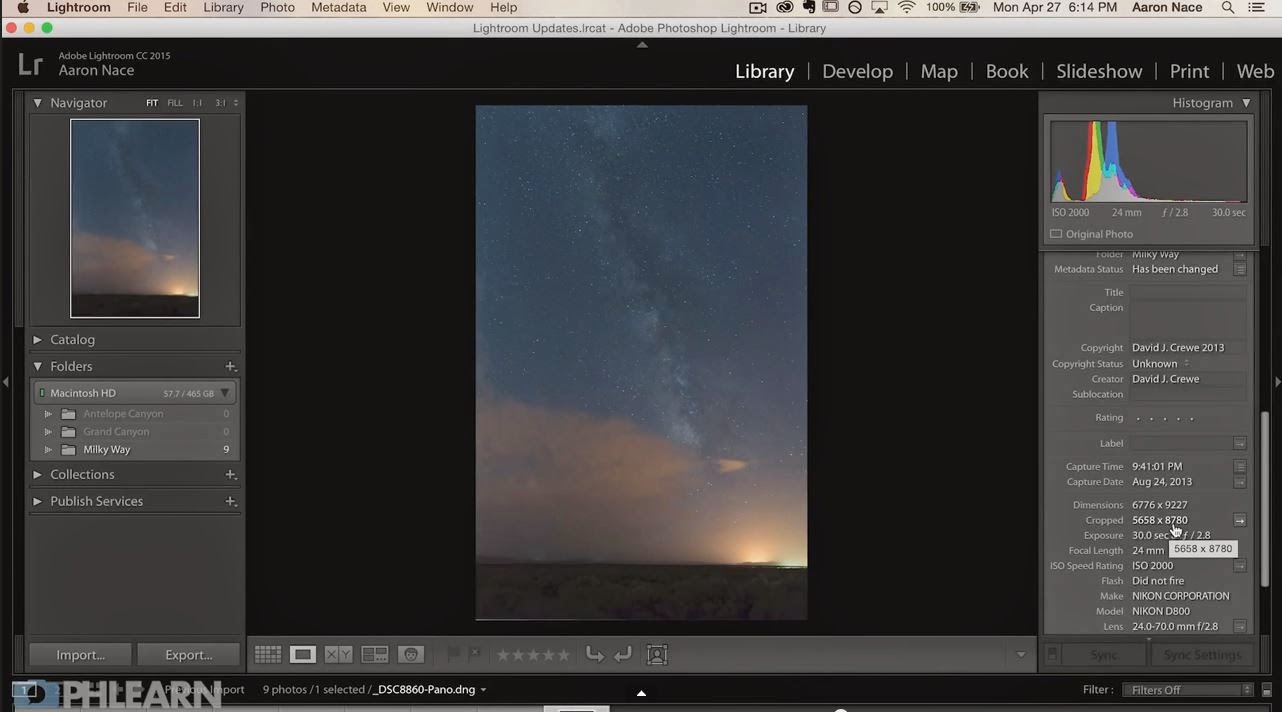Viewport: 1282px width, 712px height.
Task: Click the Export button
Action: 188,654
